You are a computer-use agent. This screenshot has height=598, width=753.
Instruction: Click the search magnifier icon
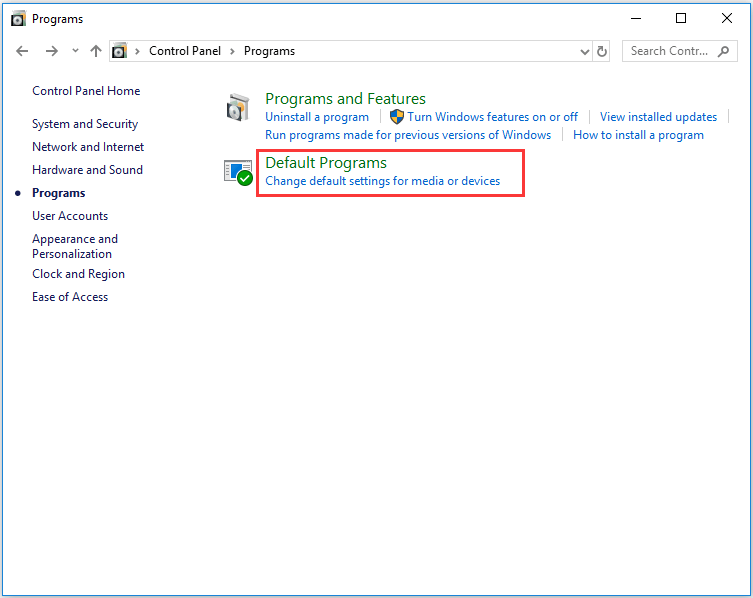pos(723,51)
